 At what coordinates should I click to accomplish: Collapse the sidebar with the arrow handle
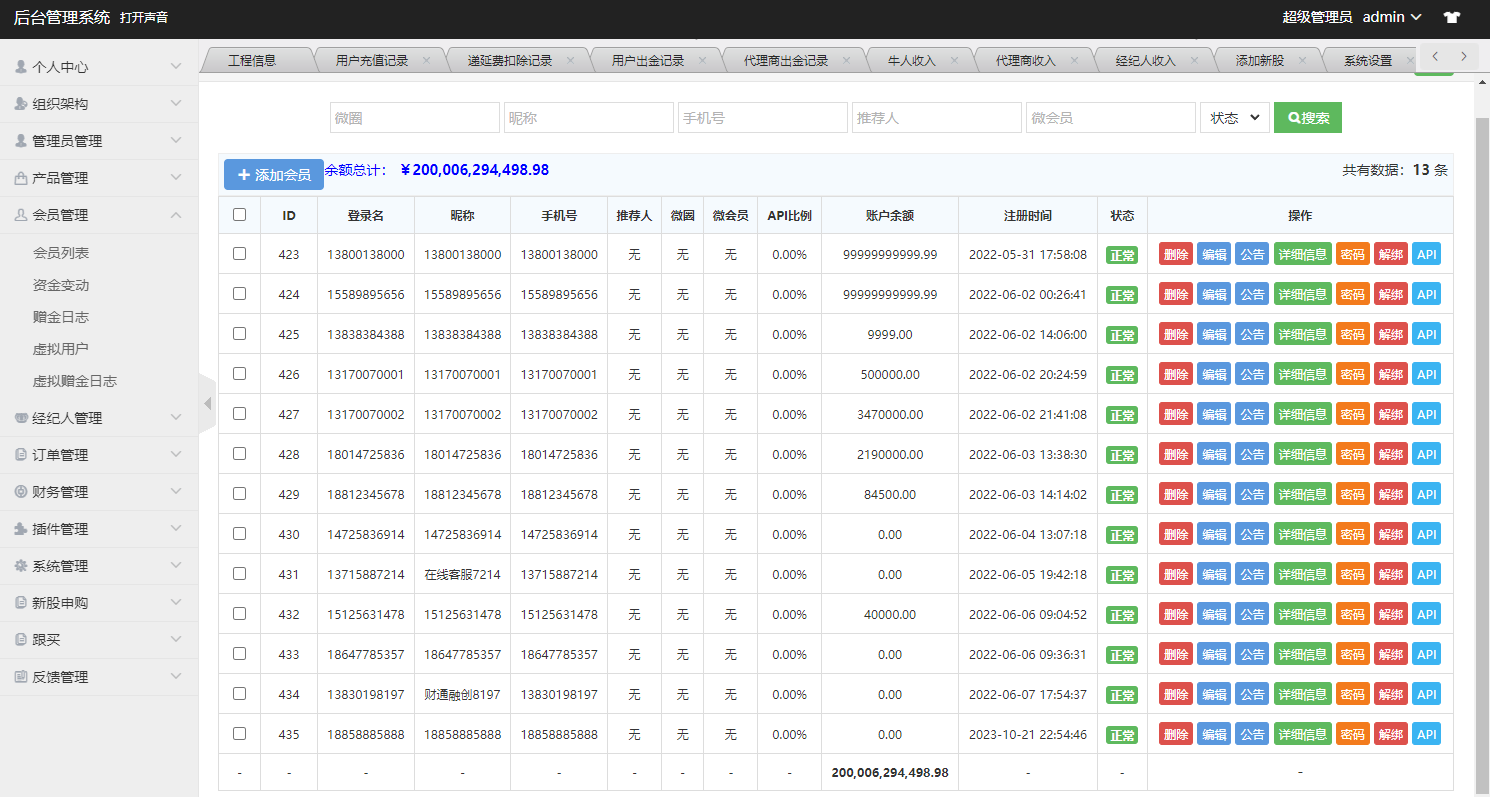(207, 404)
